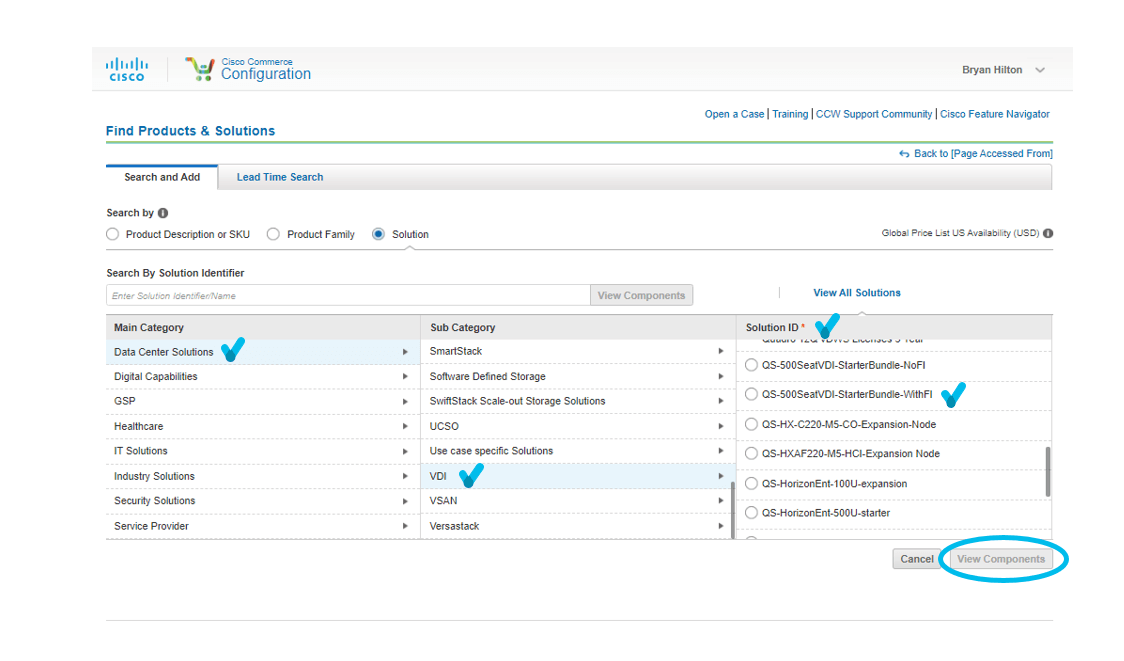Image resolution: width=1124 pixels, height=661 pixels.
Task: Select Security Solutions in Main Category
Action: click(262, 500)
